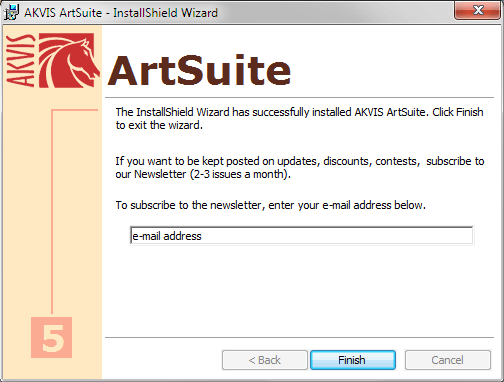Click the disabled Back button
This screenshot has width=504, height=382.
(265, 360)
